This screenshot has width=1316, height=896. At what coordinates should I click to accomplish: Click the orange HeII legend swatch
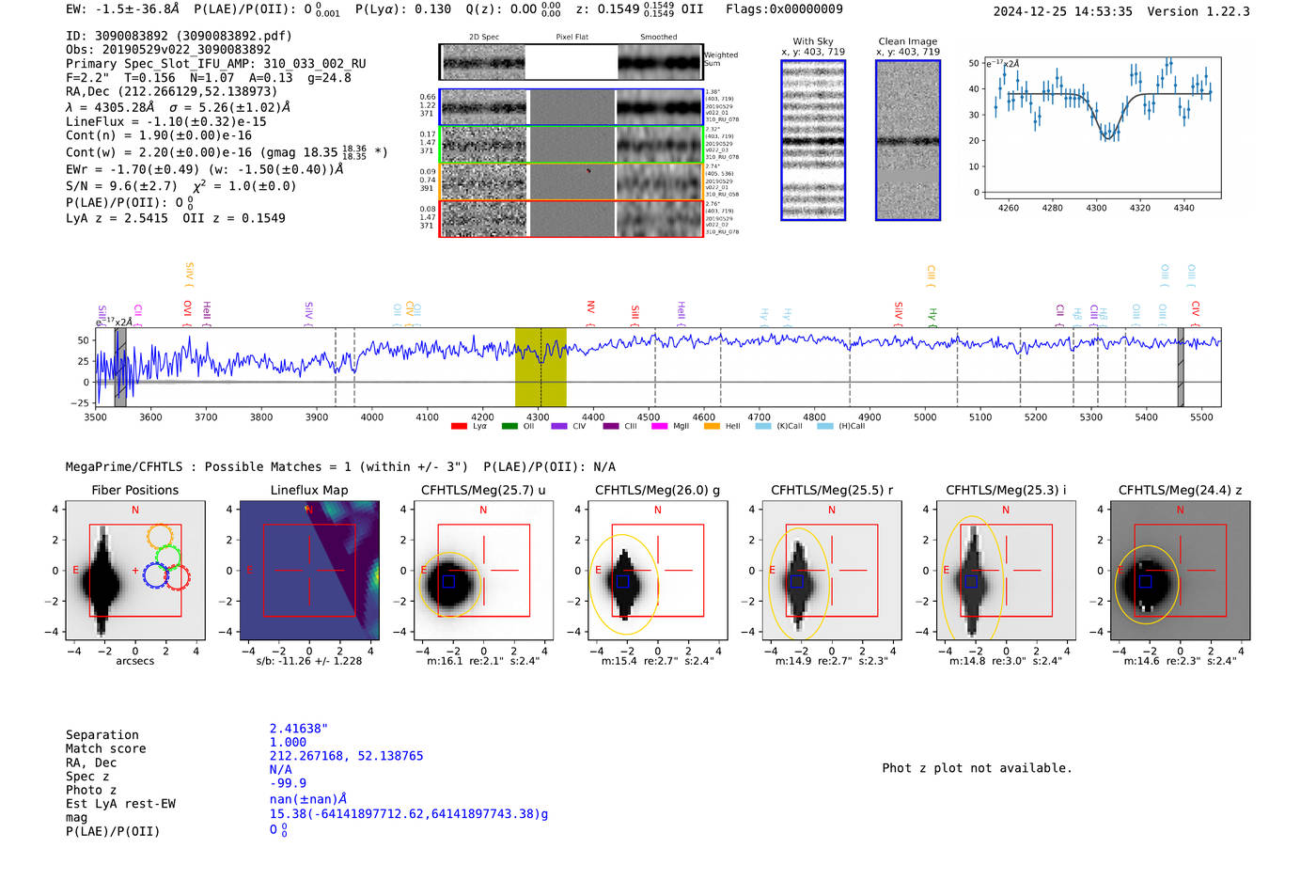pos(712,426)
